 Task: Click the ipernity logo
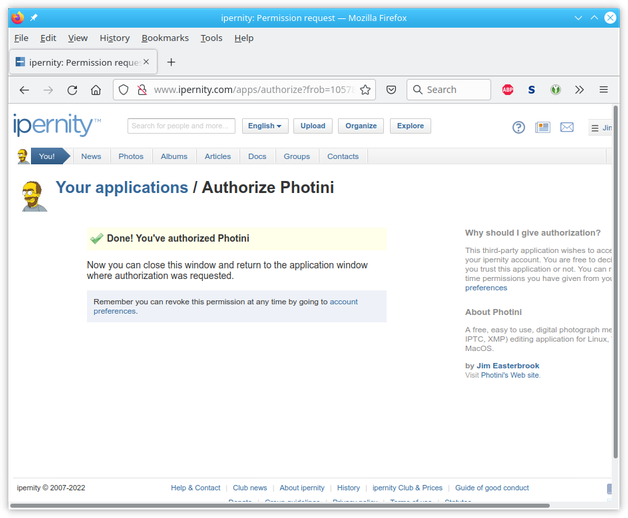coord(57,125)
